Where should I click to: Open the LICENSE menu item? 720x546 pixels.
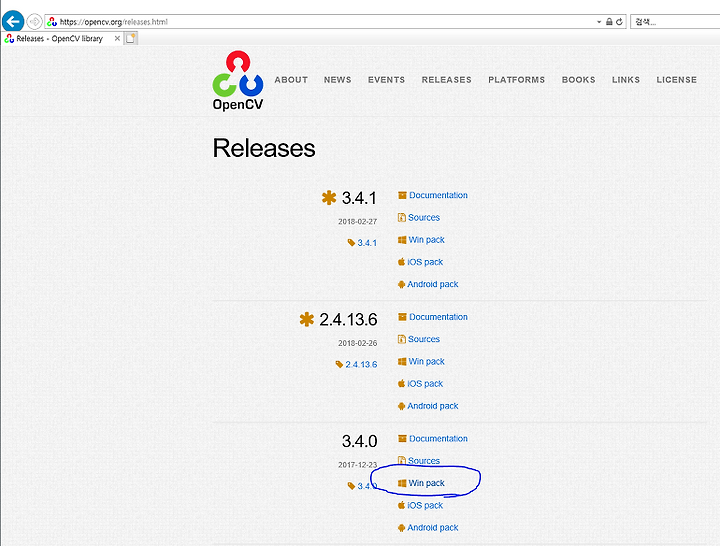click(x=677, y=80)
